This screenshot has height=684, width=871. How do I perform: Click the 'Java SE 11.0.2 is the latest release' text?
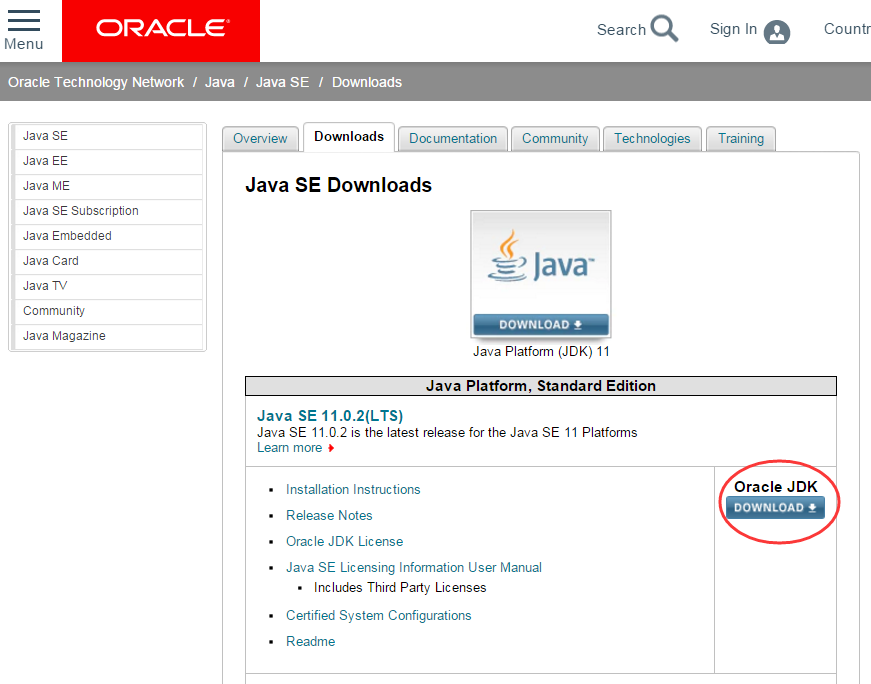coord(447,432)
